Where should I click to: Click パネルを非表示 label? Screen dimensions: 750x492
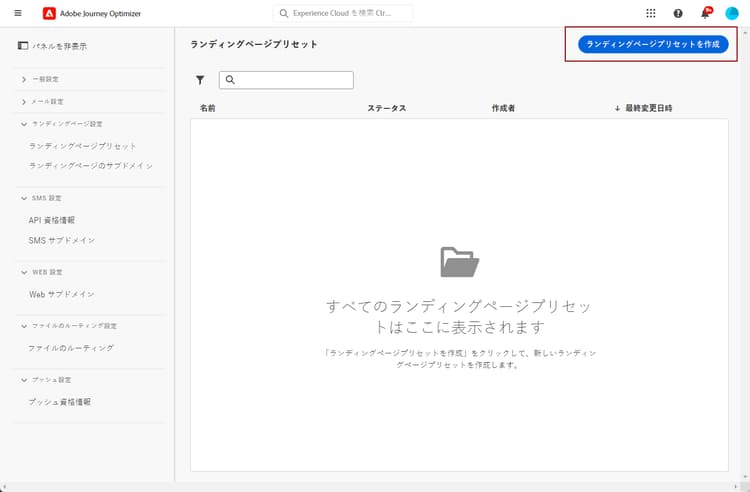coord(60,46)
